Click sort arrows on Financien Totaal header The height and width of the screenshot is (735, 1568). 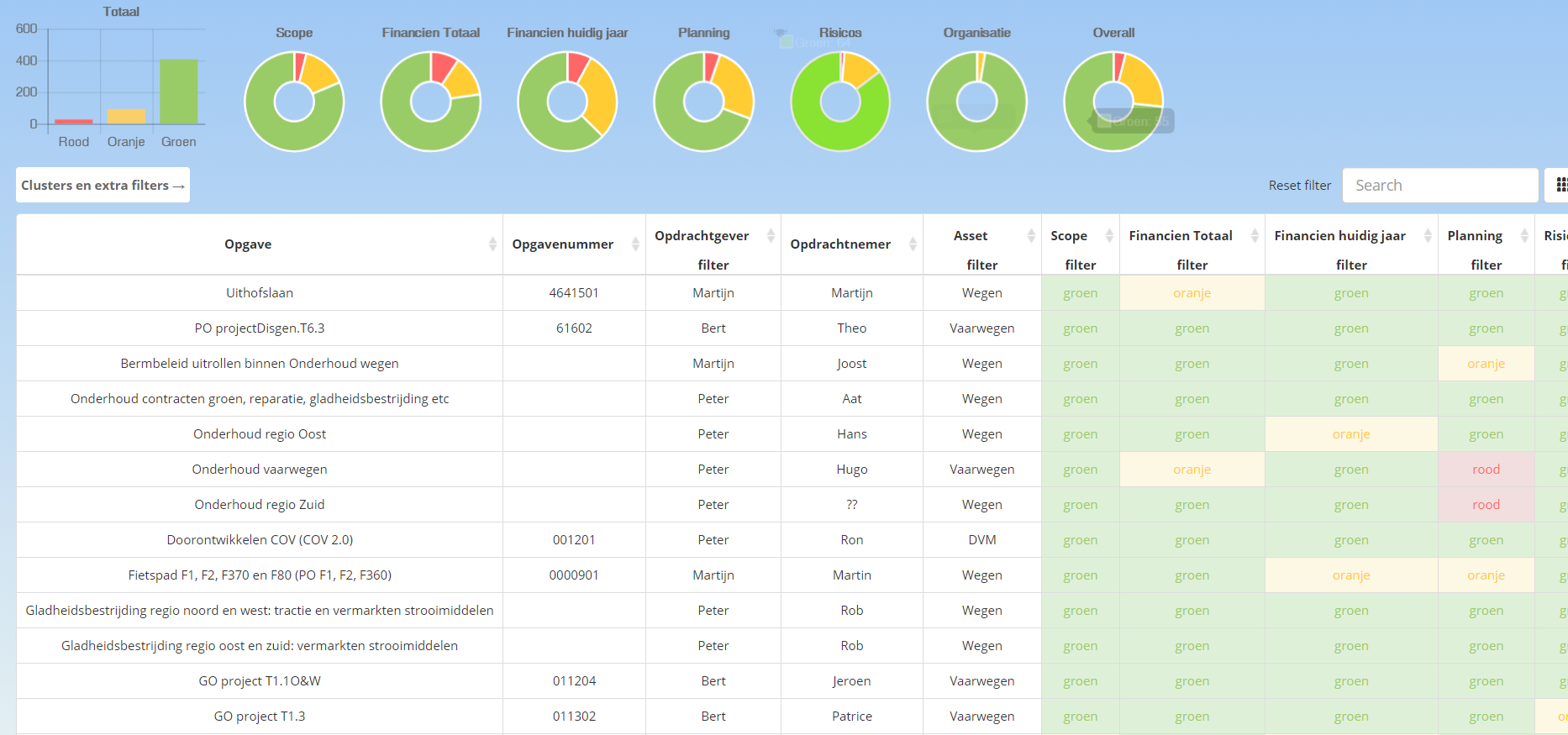click(1255, 236)
